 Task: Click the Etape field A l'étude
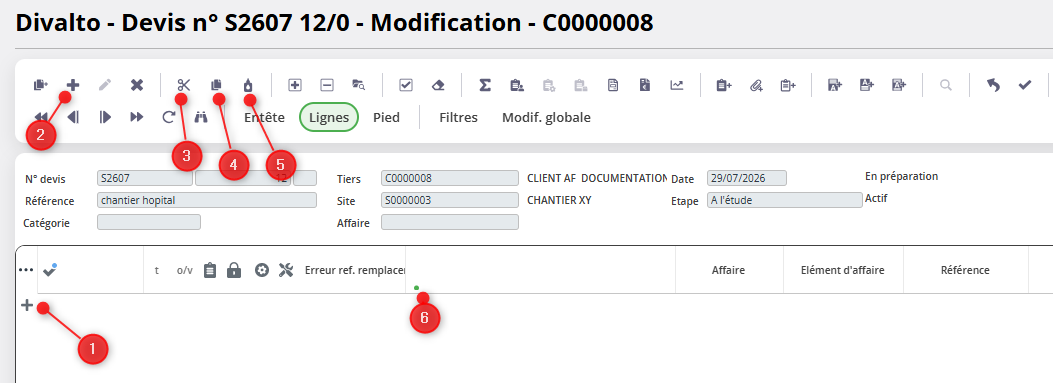(785, 200)
